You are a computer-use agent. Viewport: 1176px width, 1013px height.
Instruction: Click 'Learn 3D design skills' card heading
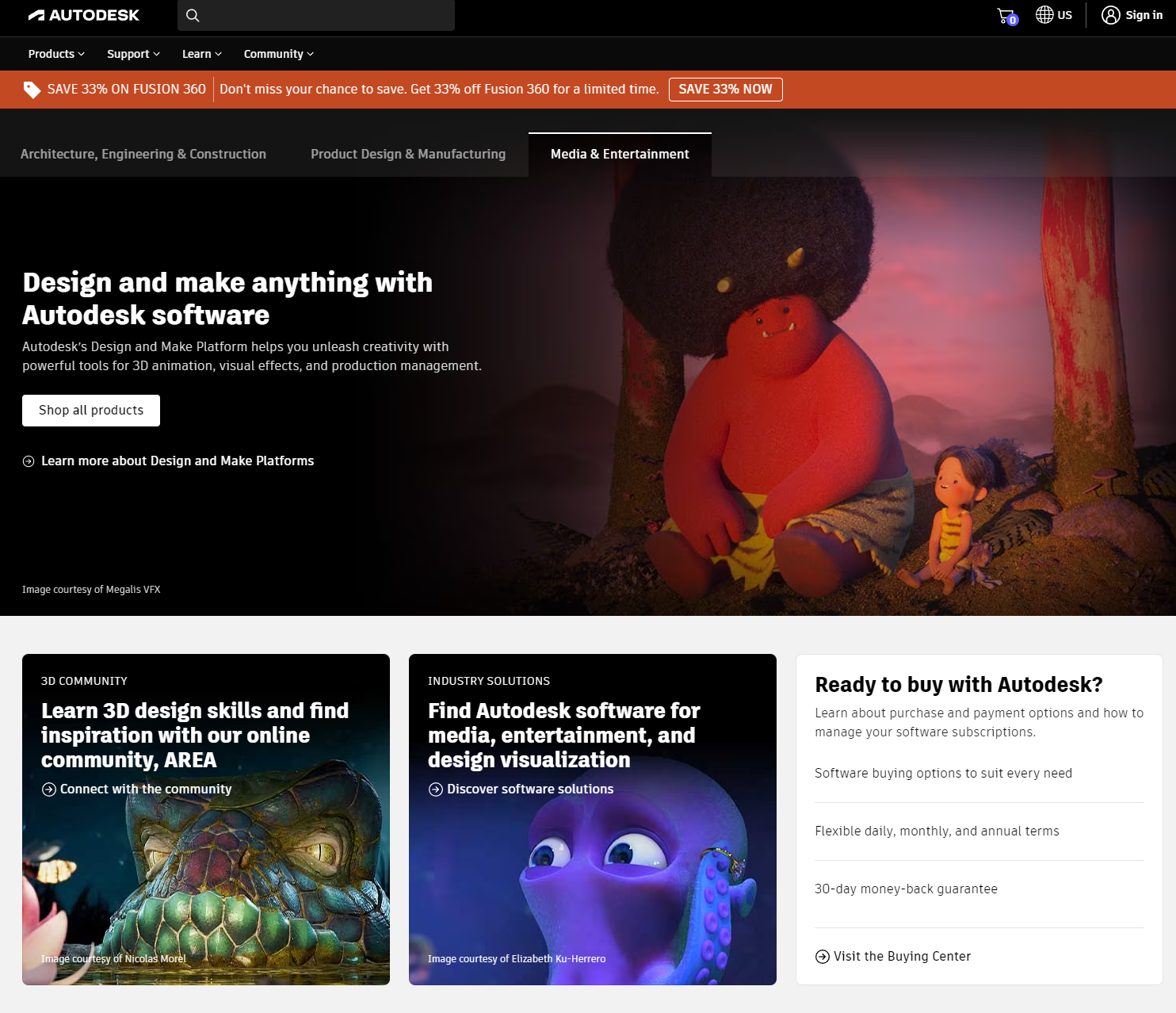click(x=195, y=736)
